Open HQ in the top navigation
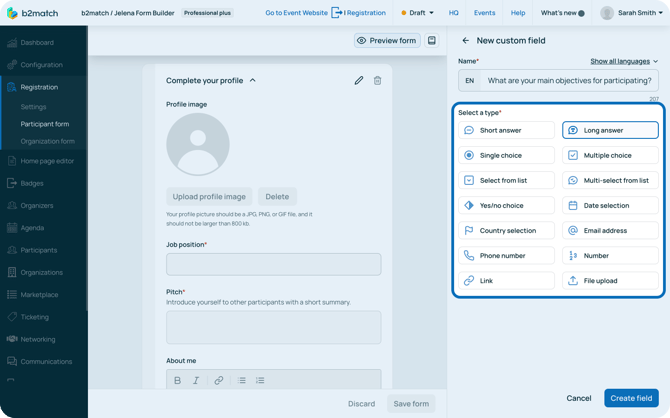This screenshot has width=670, height=418. (453, 13)
